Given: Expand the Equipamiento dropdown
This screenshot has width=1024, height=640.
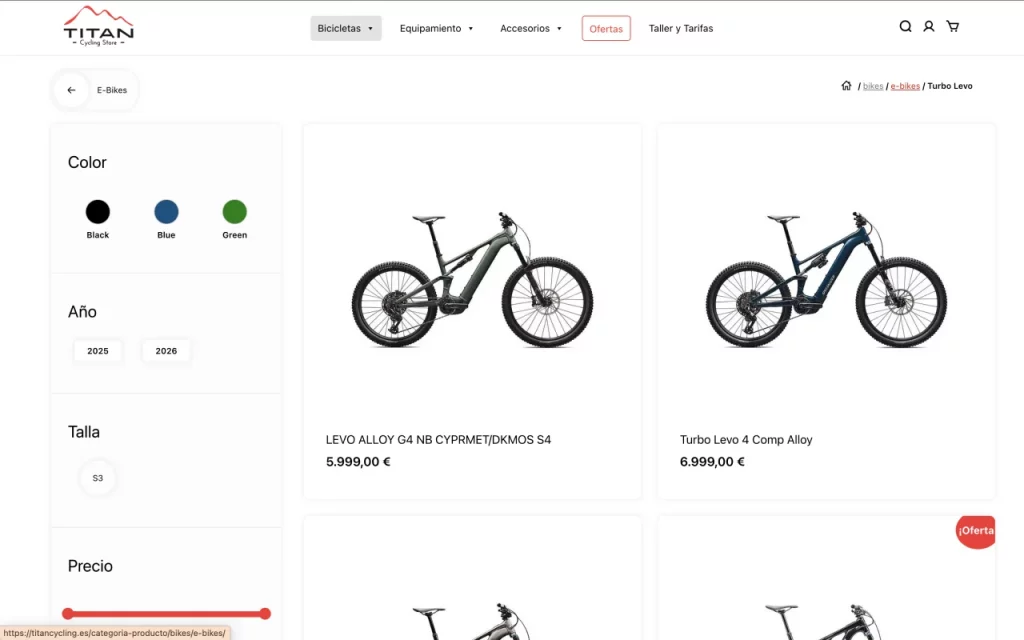Looking at the screenshot, I should (x=436, y=28).
